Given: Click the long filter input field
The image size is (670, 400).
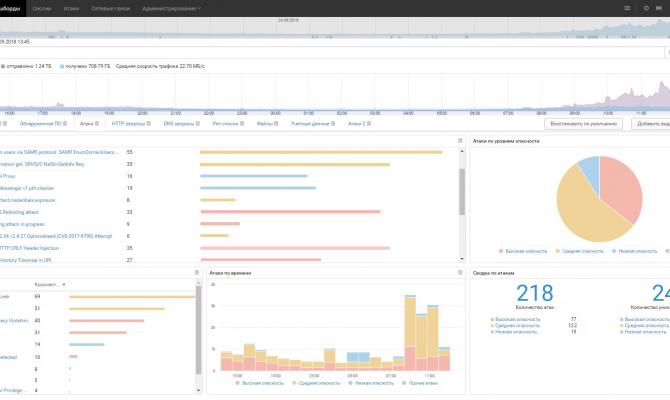Looking at the screenshot, I should [331, 52].
